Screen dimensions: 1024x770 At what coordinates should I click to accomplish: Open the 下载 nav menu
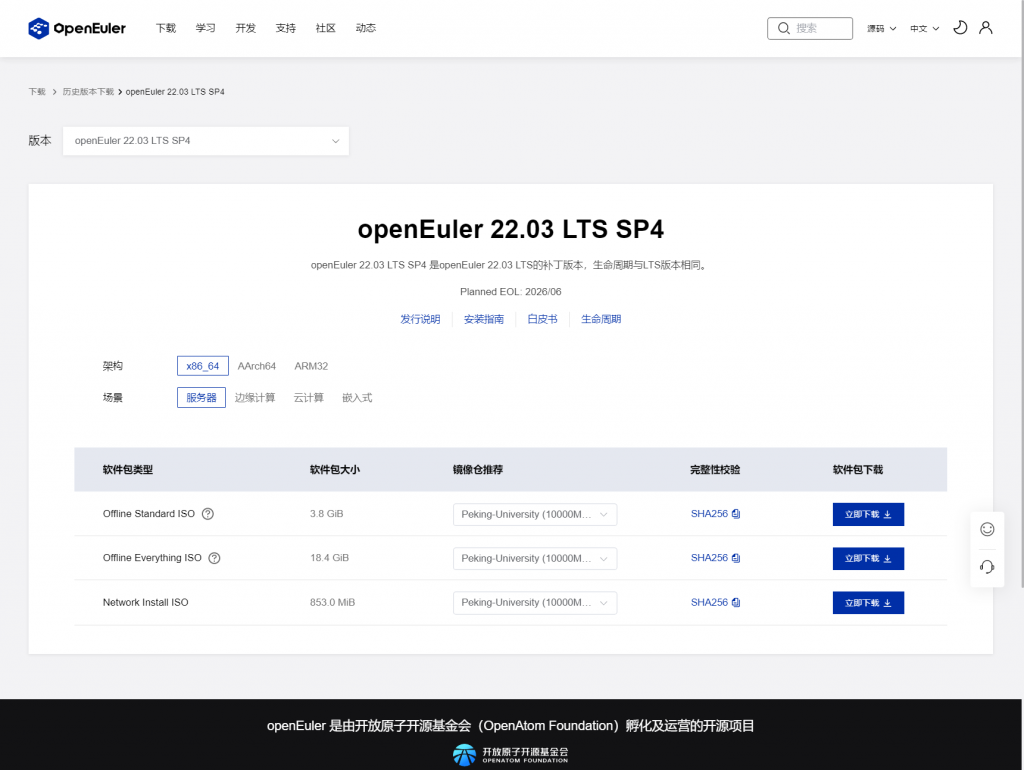(166, 27)
